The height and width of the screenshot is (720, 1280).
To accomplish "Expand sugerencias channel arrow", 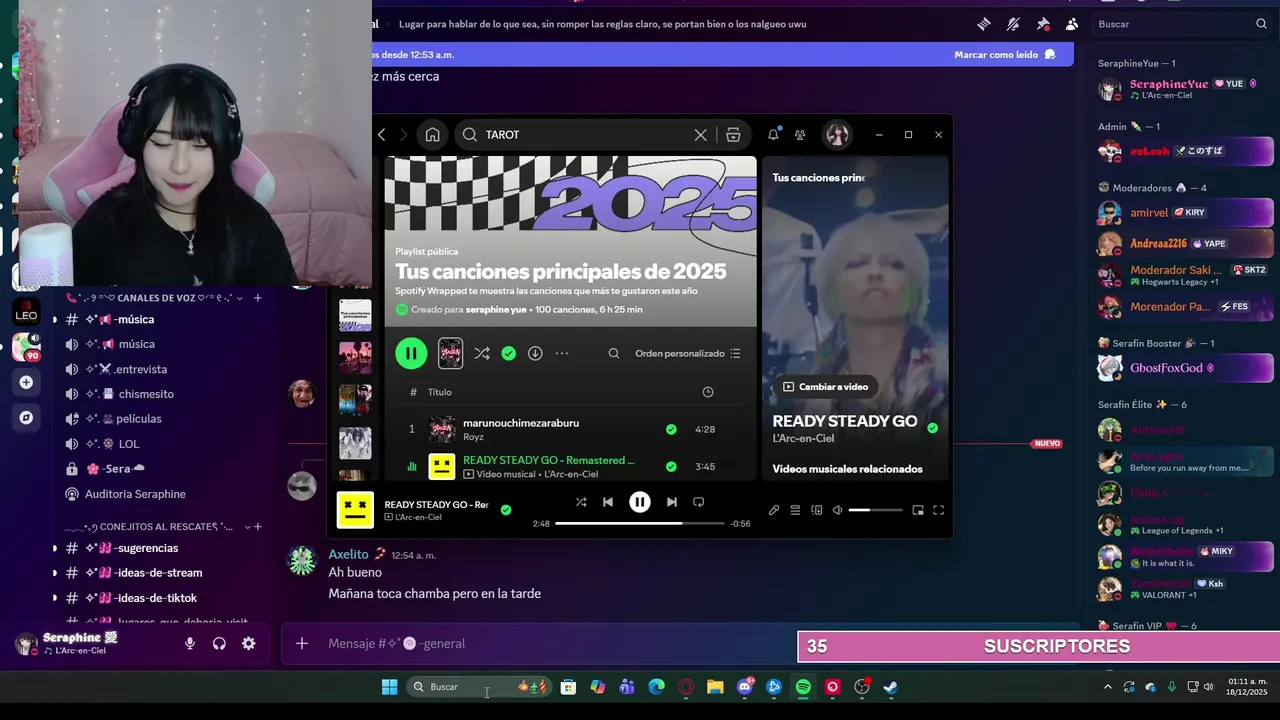I will pos(55,548).
